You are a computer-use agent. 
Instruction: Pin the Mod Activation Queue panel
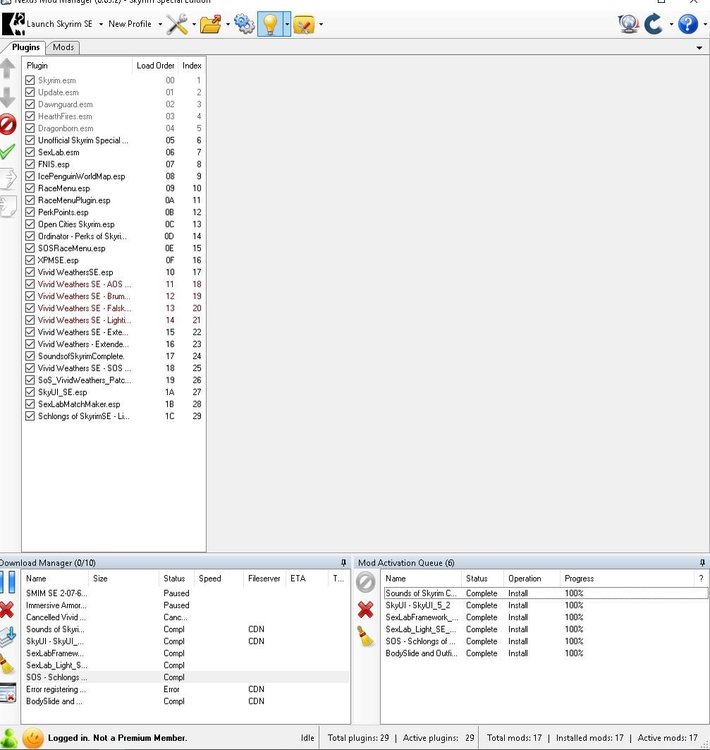(x=702, y=562)
